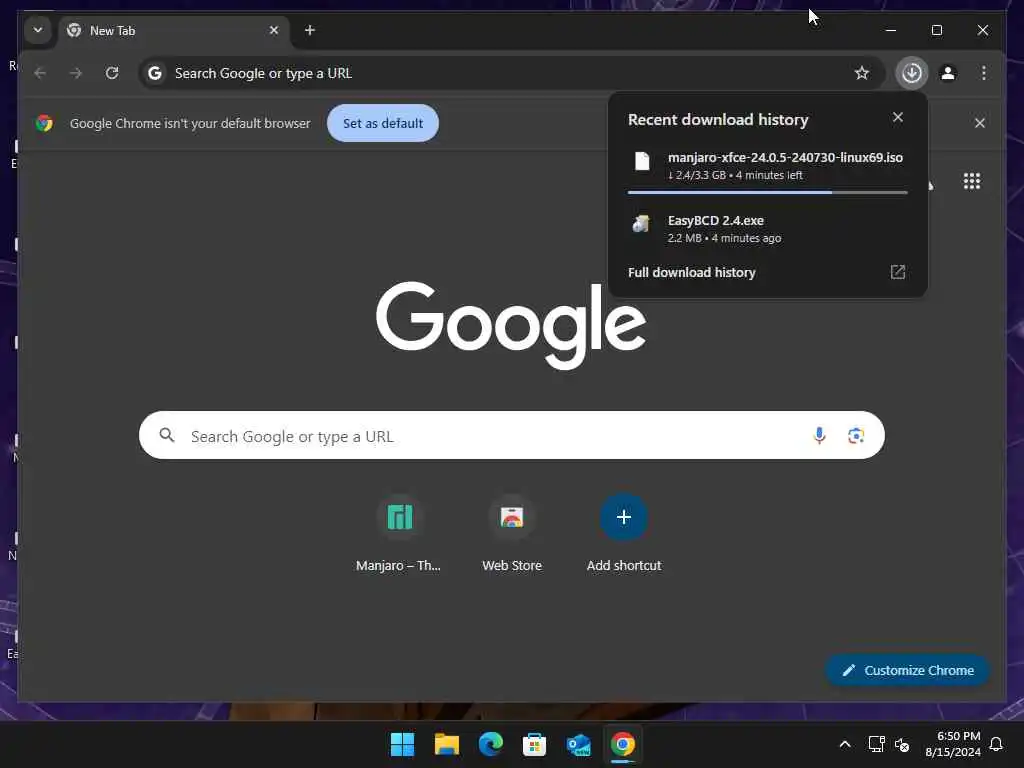Image resolution: width=1024 pixels, height=768 pixels.
Task: Click the Set as default button
Action: point(383,123)
